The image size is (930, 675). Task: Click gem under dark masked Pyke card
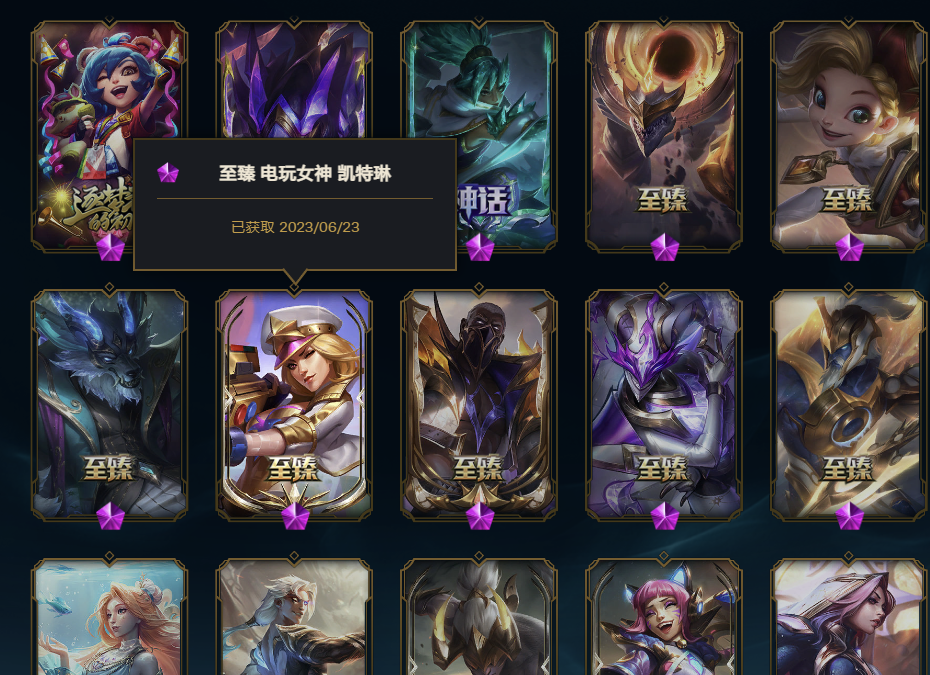pos(480,516)
